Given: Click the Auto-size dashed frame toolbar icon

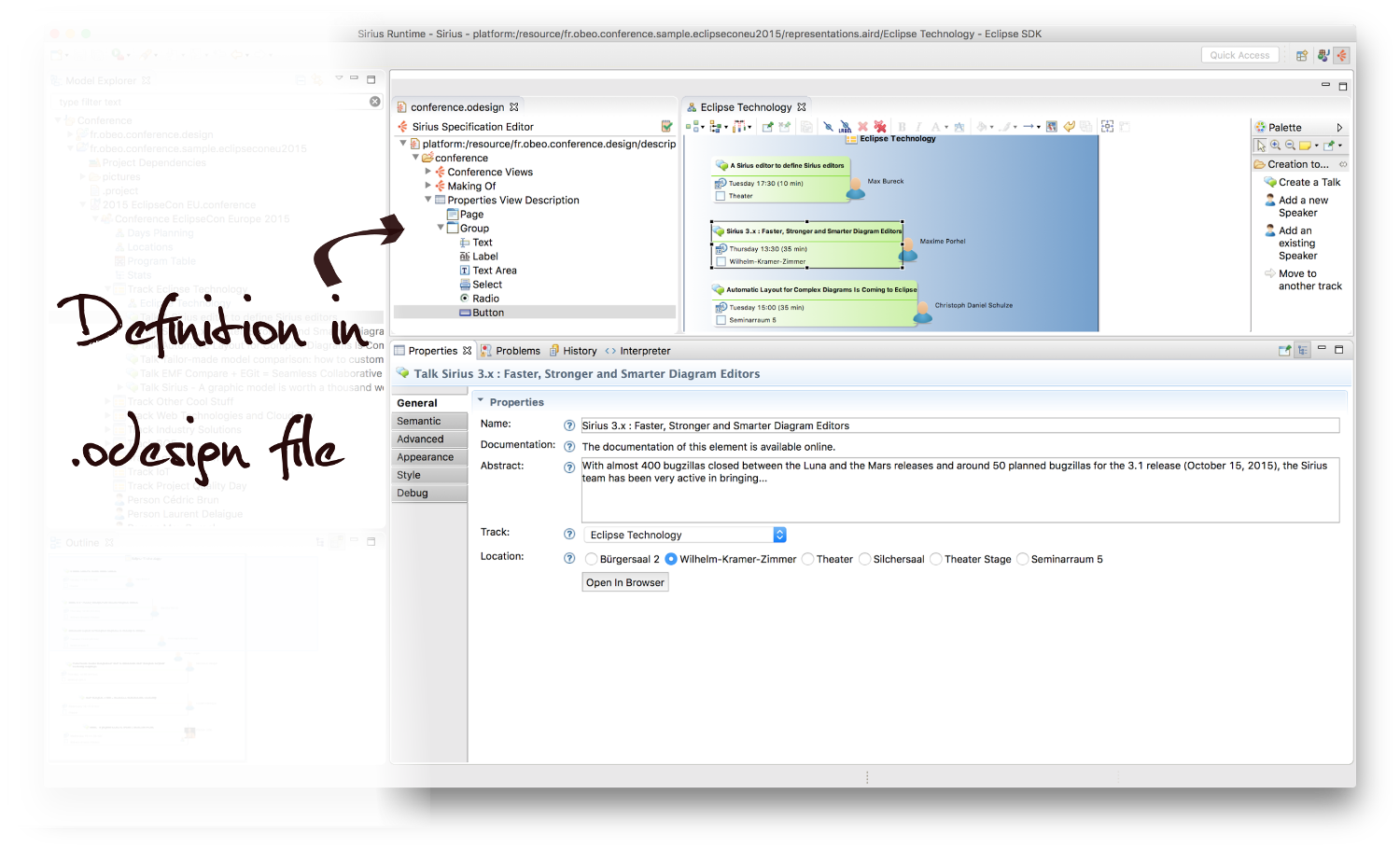Looking at the screenshot, I should (1108, 127).
